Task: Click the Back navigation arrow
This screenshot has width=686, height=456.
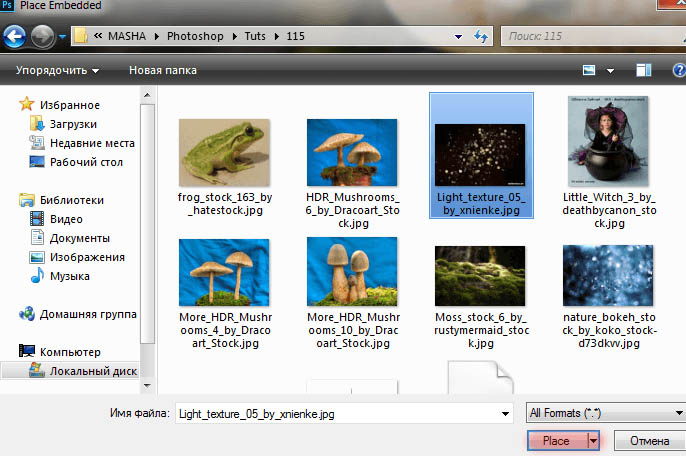Action: point(14,36)
